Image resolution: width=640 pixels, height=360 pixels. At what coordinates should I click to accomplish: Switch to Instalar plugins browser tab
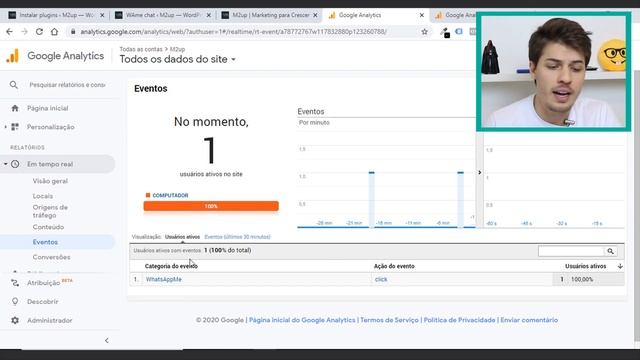tap(56, 15)
